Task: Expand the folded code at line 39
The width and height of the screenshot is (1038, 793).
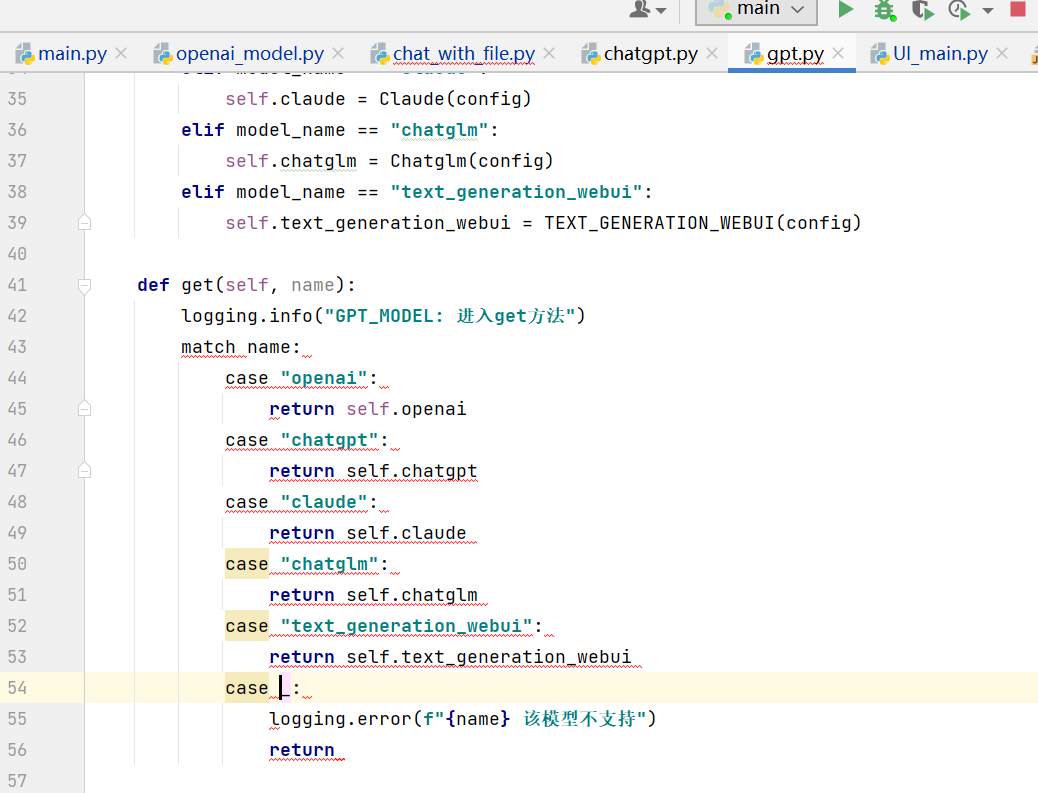Action: [x=85, y=222]
